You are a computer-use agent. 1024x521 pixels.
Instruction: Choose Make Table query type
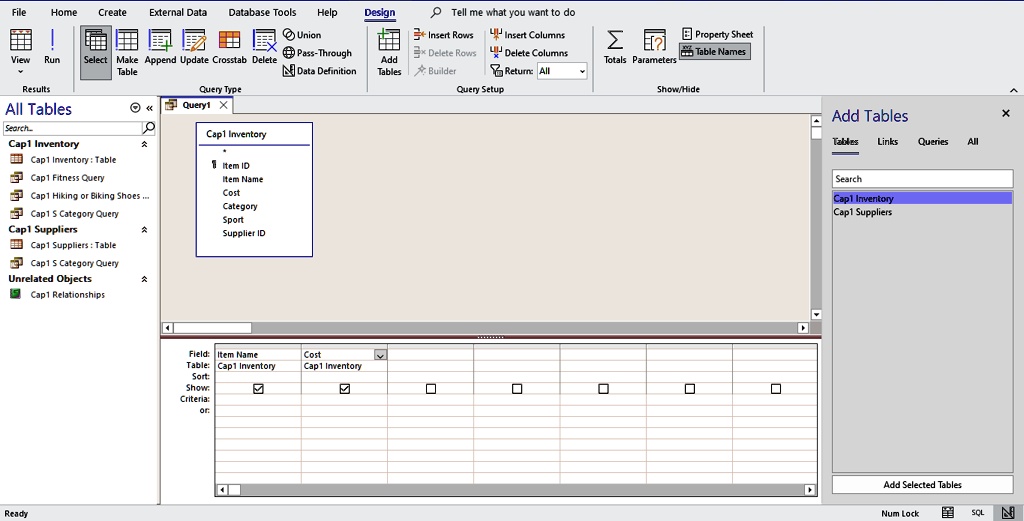coord(127,52)
